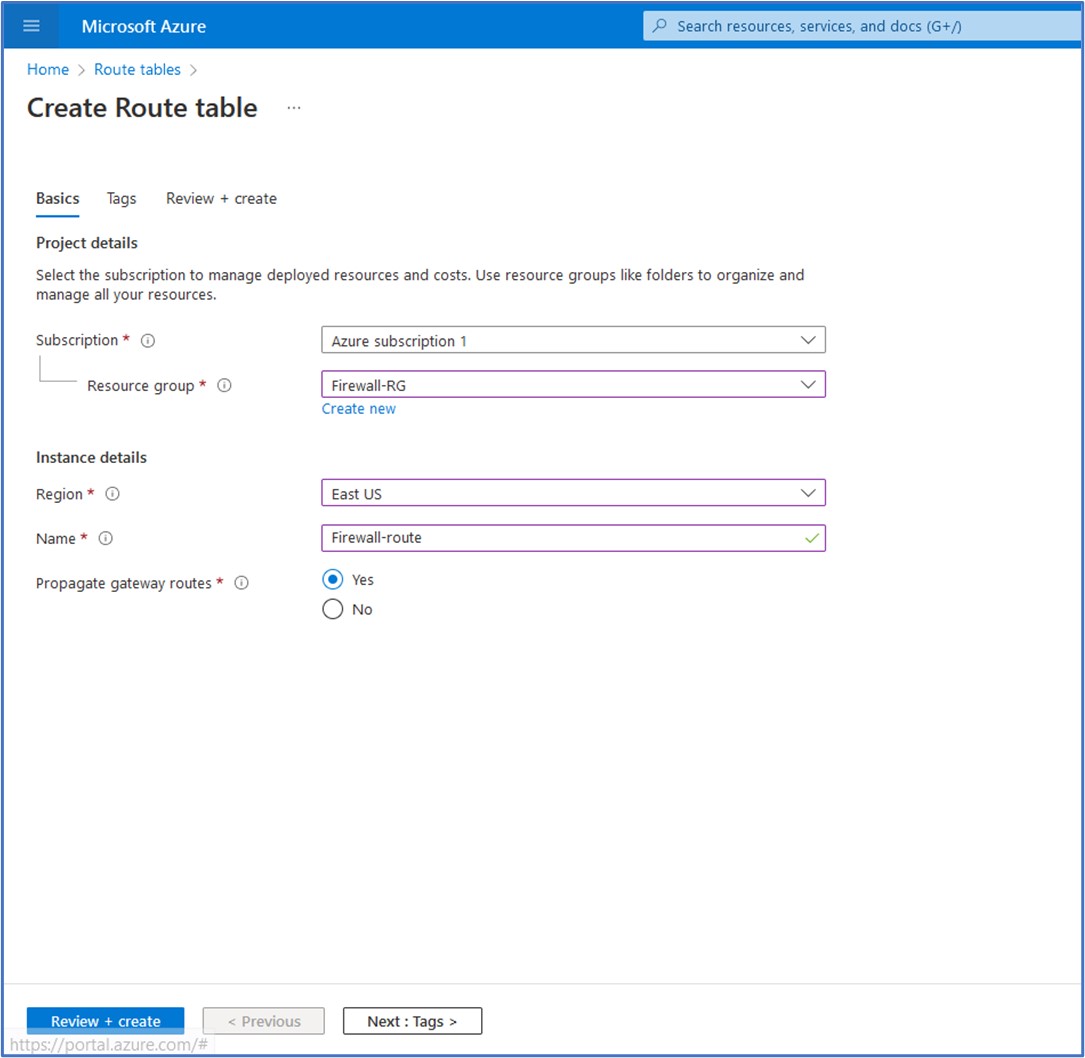Viewport: 1085px width, 1058px height.
Task: Click info icon for Propagate gateway routes
Action: click(241, 583)
